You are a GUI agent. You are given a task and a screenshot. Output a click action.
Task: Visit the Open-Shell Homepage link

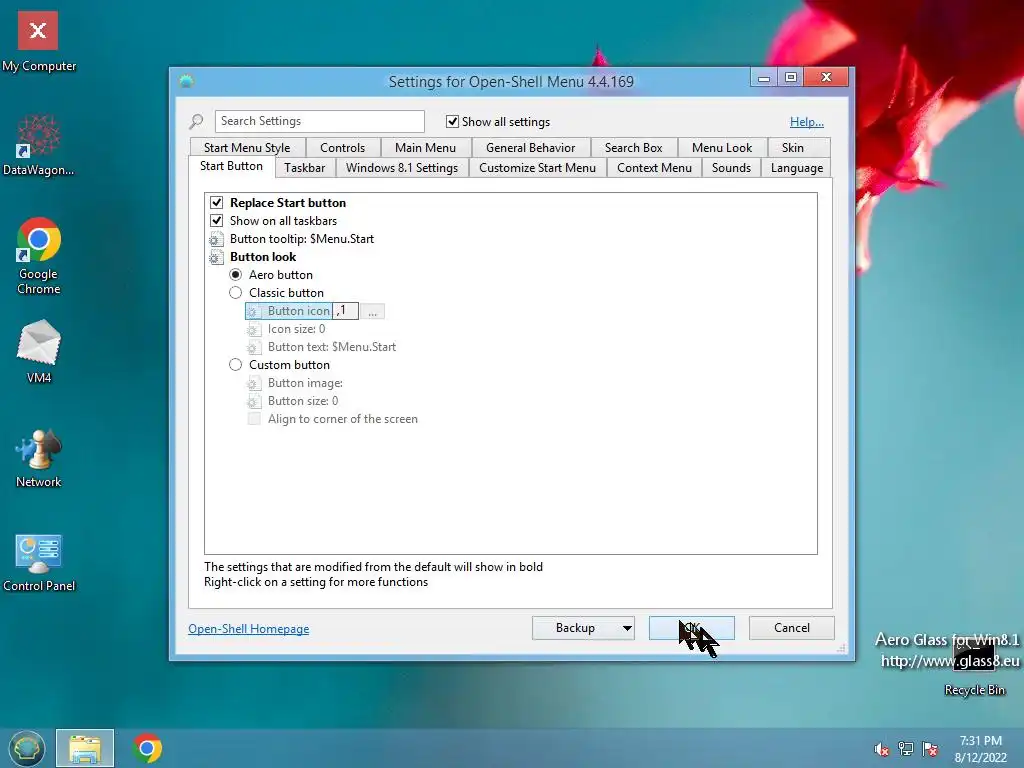(x=249, y=629)
